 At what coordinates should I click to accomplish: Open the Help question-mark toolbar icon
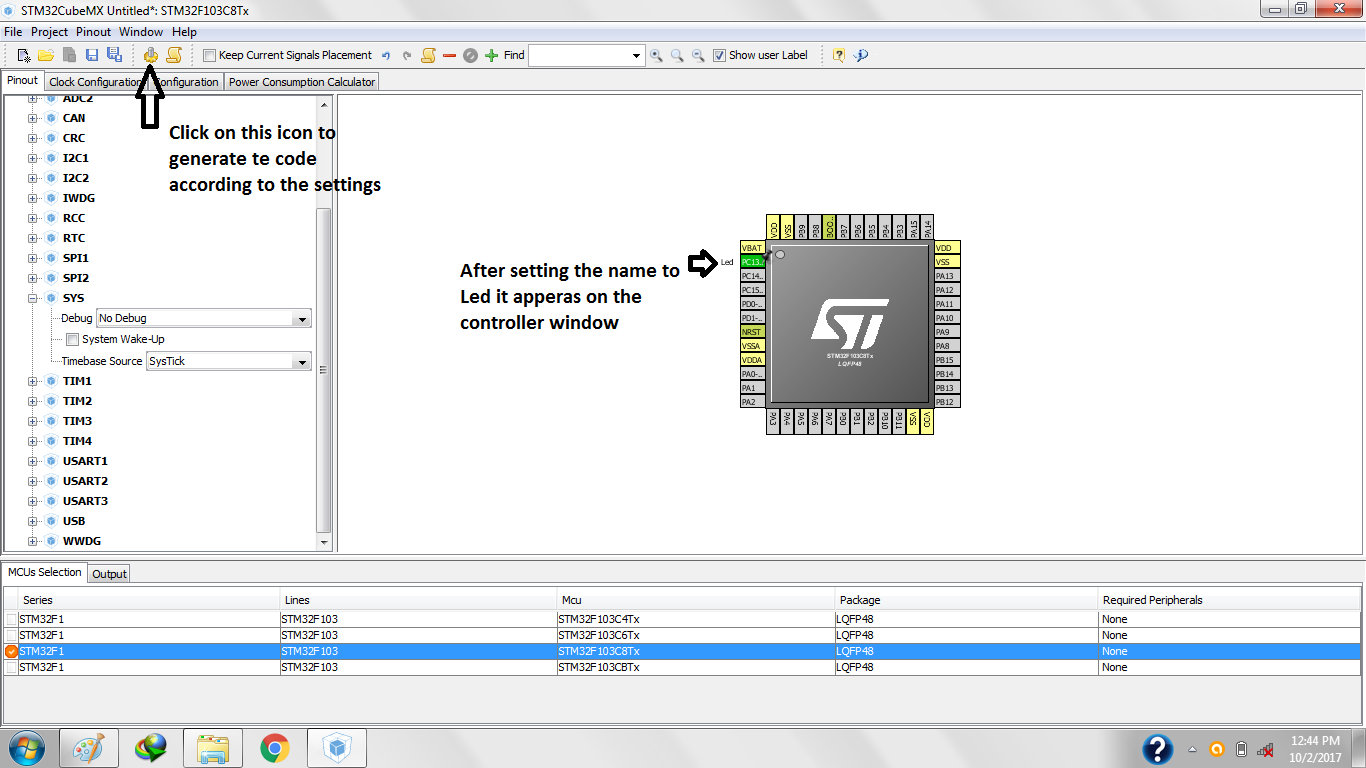[x=839, y=55]
